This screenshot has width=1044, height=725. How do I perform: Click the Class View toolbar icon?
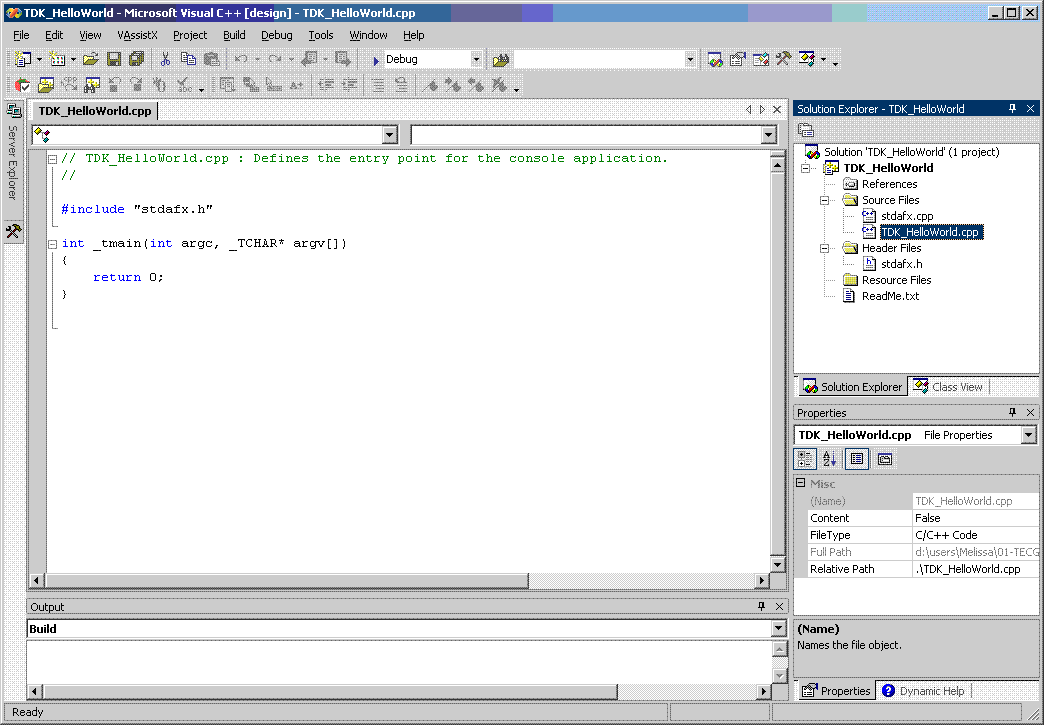[806, 59]
